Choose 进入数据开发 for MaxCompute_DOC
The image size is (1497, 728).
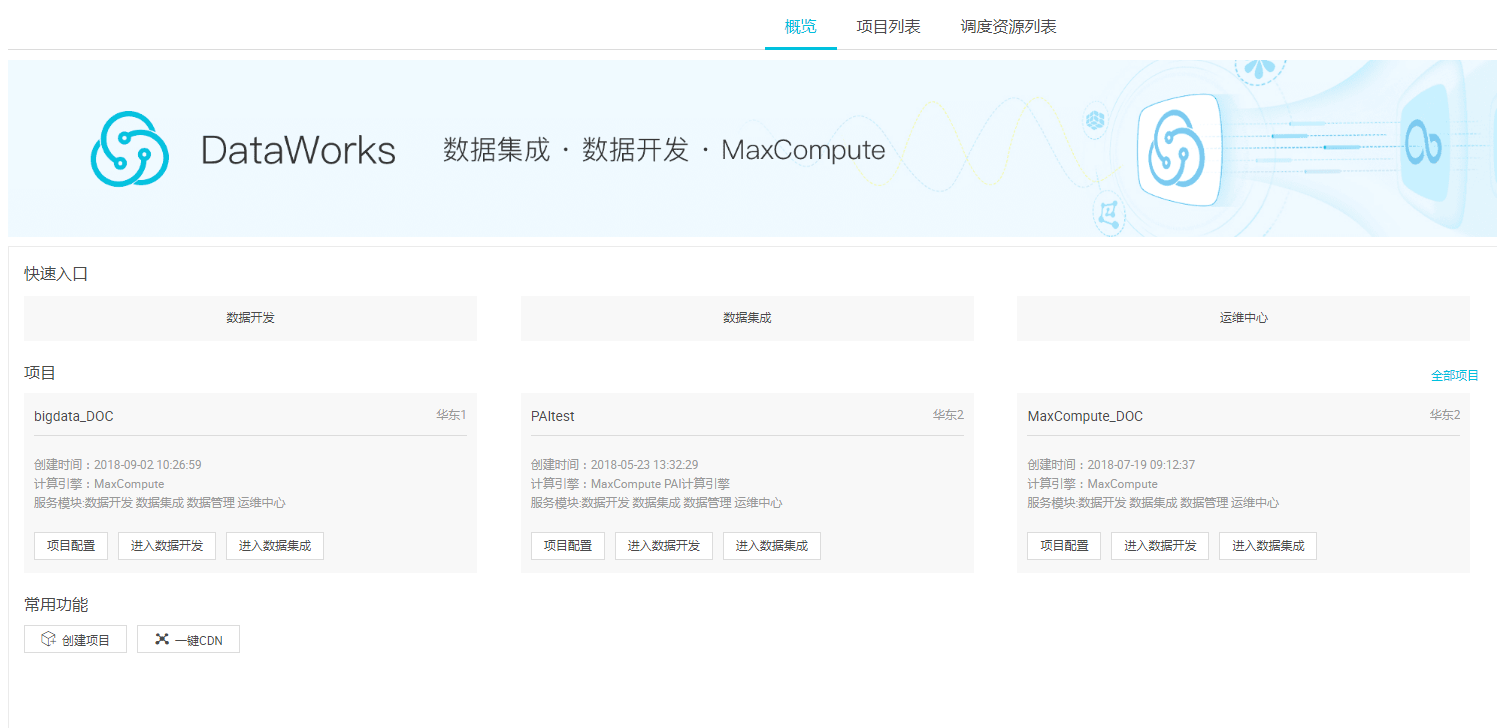[1160, 546]
